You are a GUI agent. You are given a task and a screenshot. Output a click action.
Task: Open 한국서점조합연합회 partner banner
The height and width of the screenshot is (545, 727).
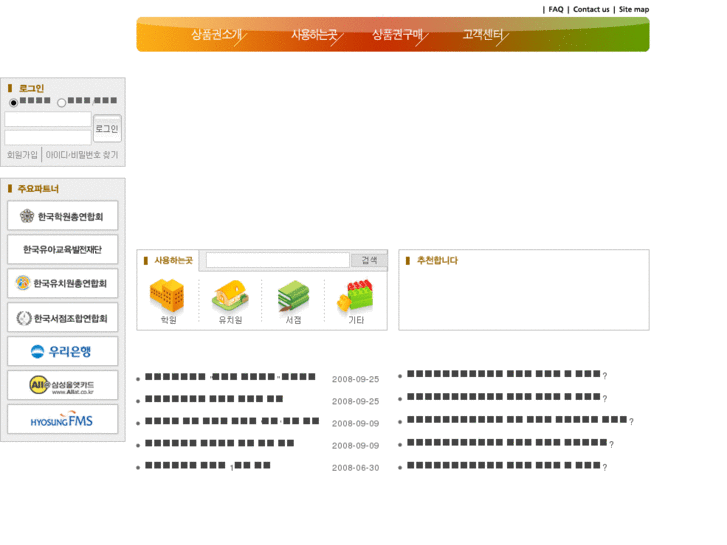click(63, 318)
